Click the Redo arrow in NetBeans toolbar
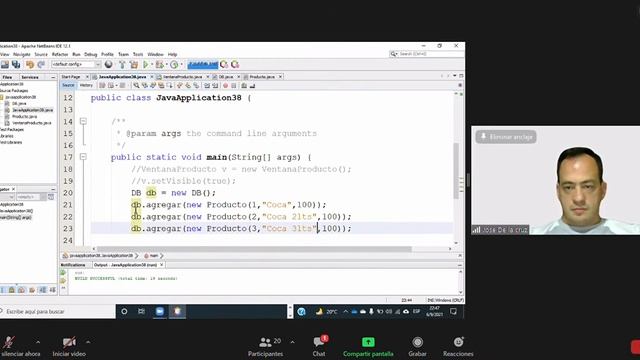This screenshot has height=360, width=640. click(x=41, y=64)
